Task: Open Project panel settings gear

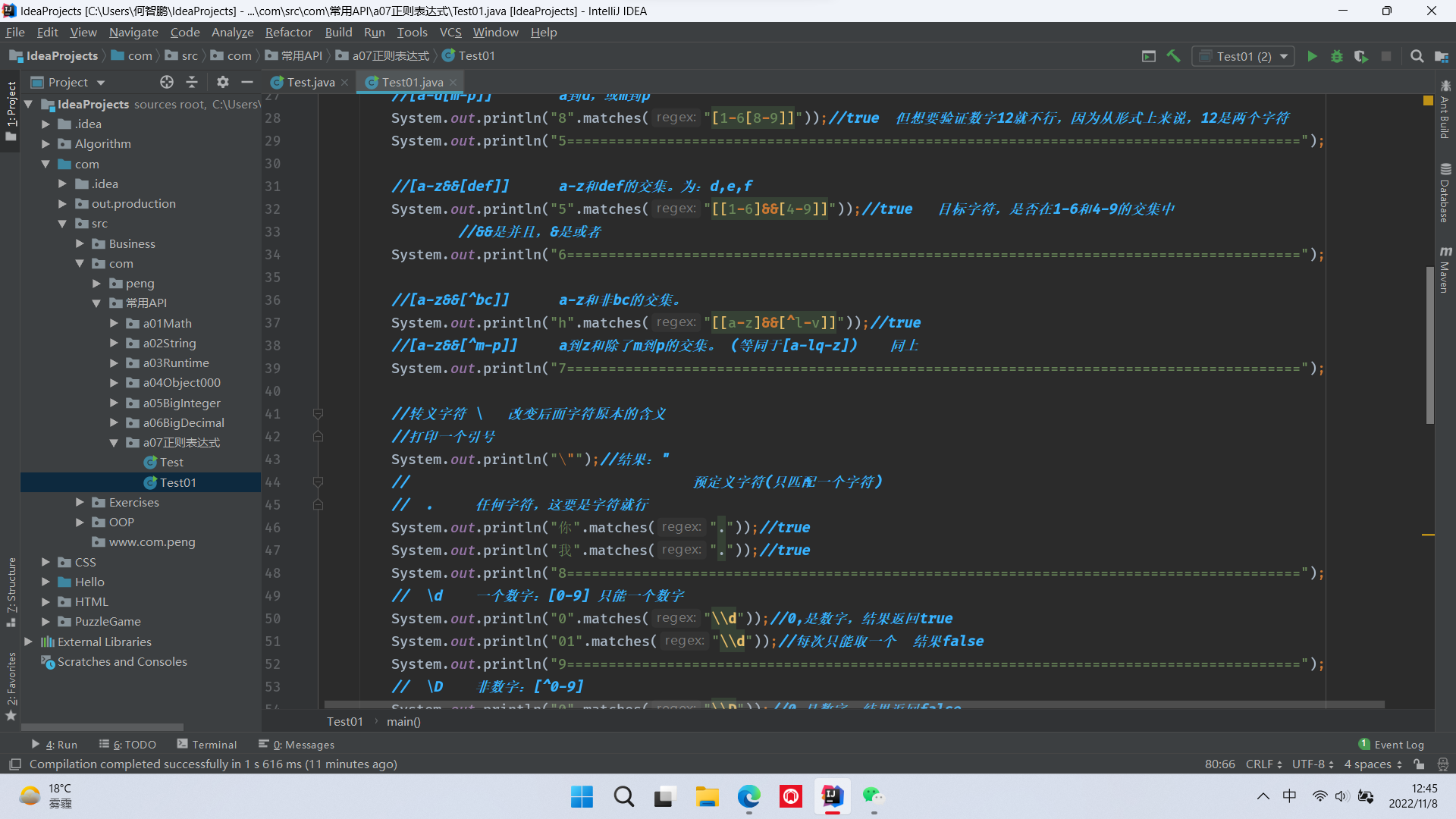Action: (222, 82)
